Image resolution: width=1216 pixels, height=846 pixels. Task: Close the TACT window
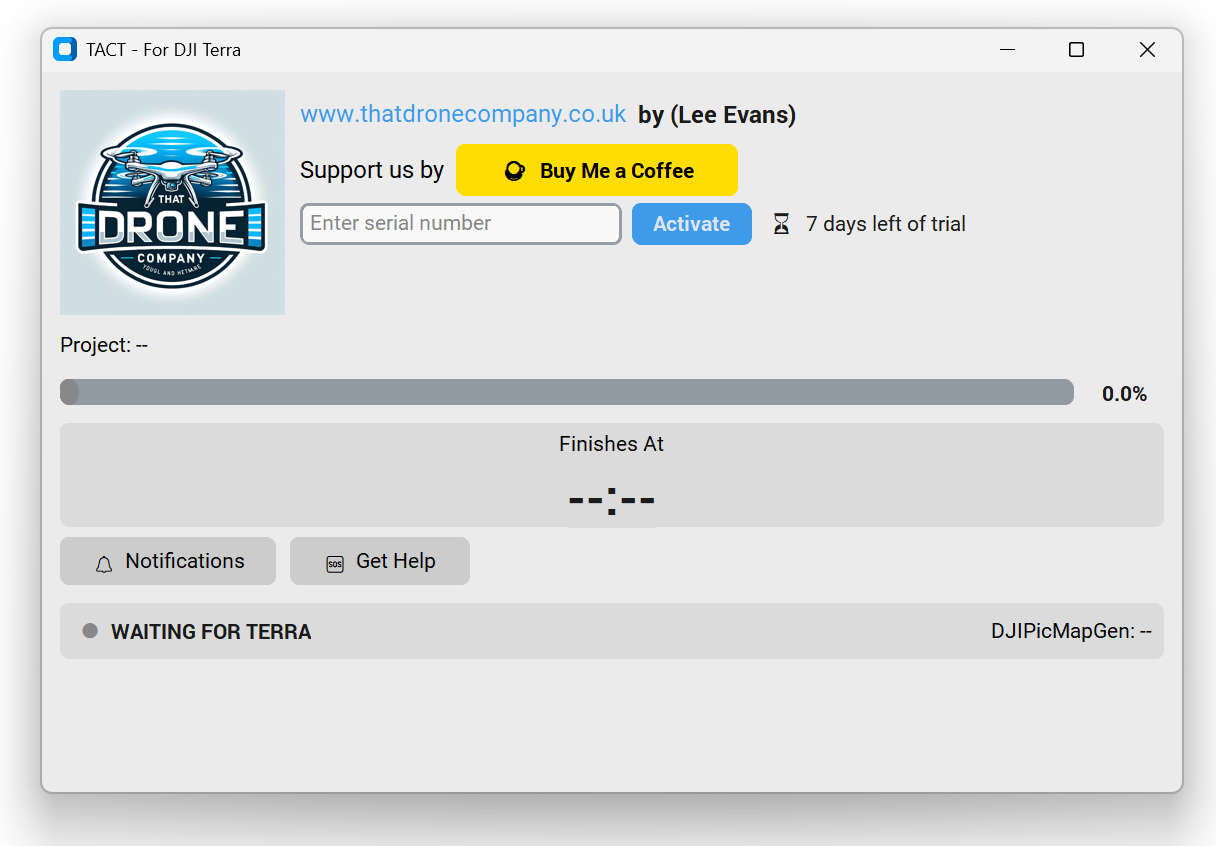[x=1147, y=49]
